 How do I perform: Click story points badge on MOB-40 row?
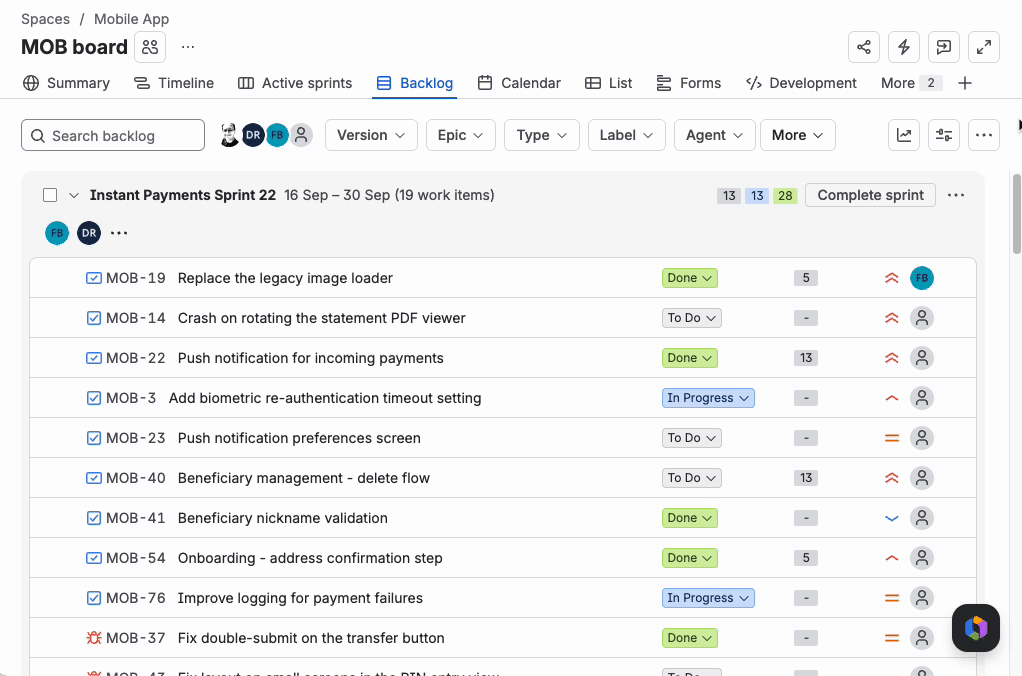806,478
